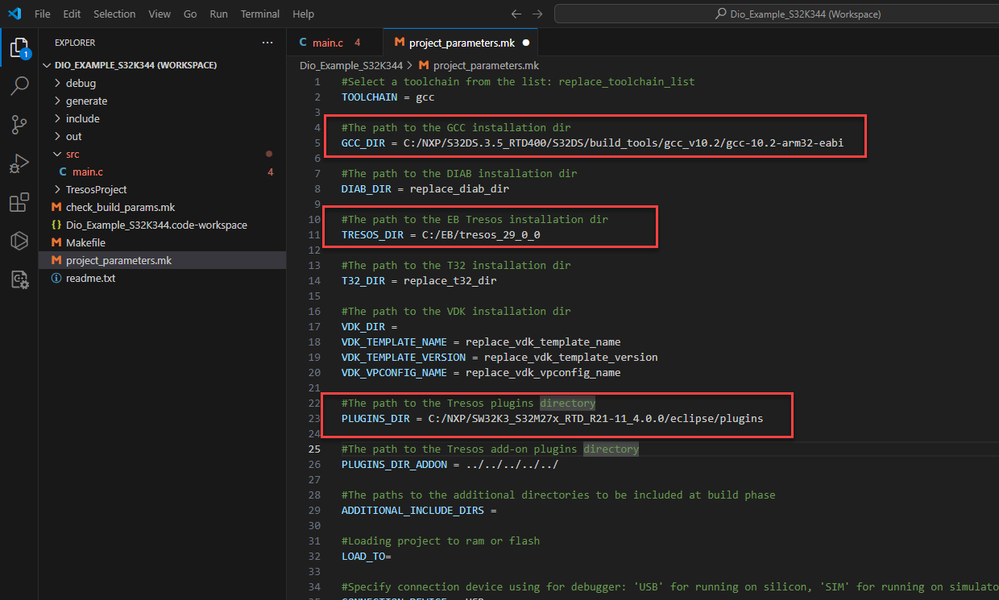The height and width of the screenshot is (600, 999).
Task: Click the ADDITIONAL_INCLUDE_DIRS line
Action: click(x=419, y=510)
